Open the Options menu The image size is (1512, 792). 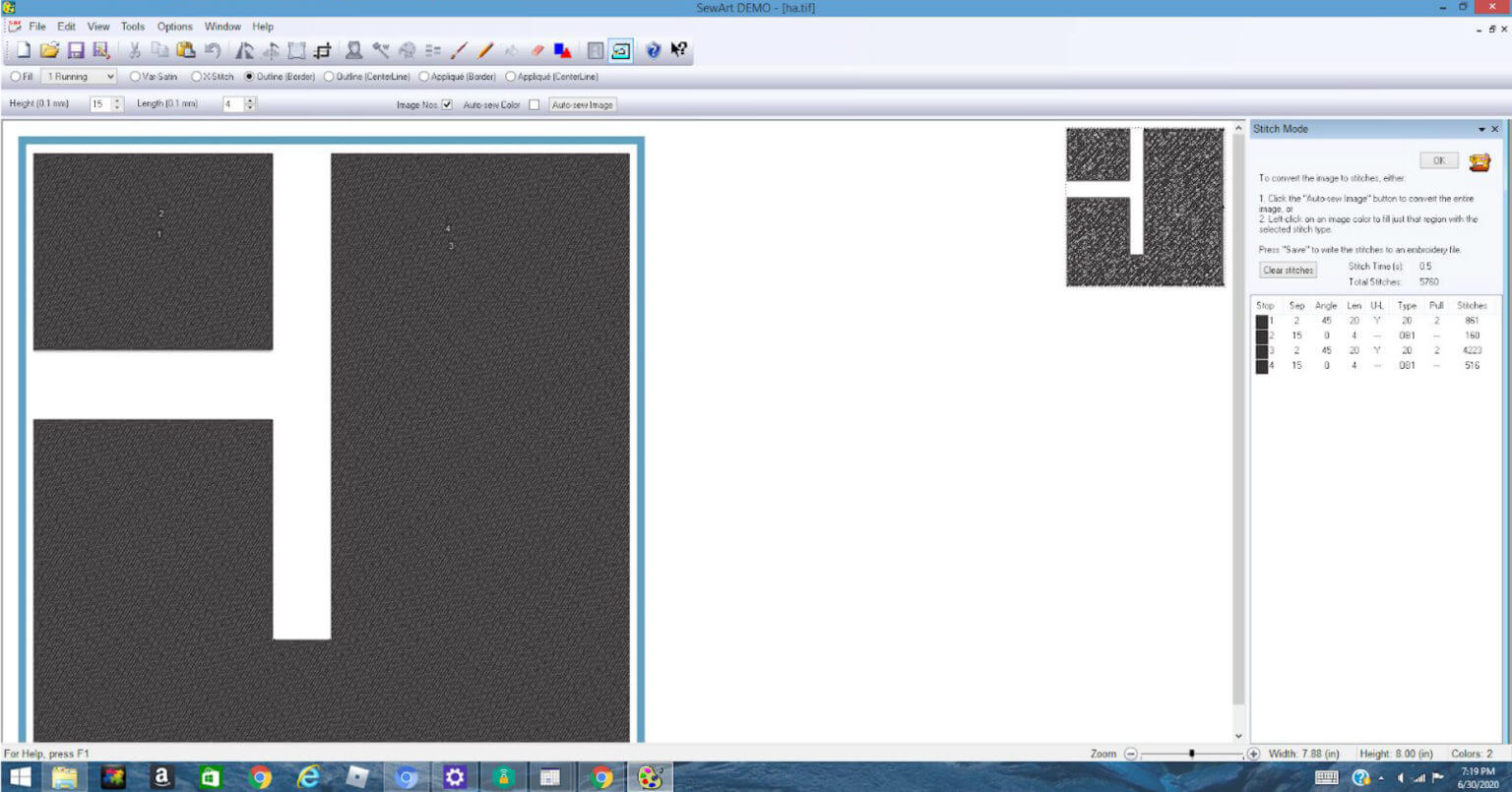pos(175,27)
